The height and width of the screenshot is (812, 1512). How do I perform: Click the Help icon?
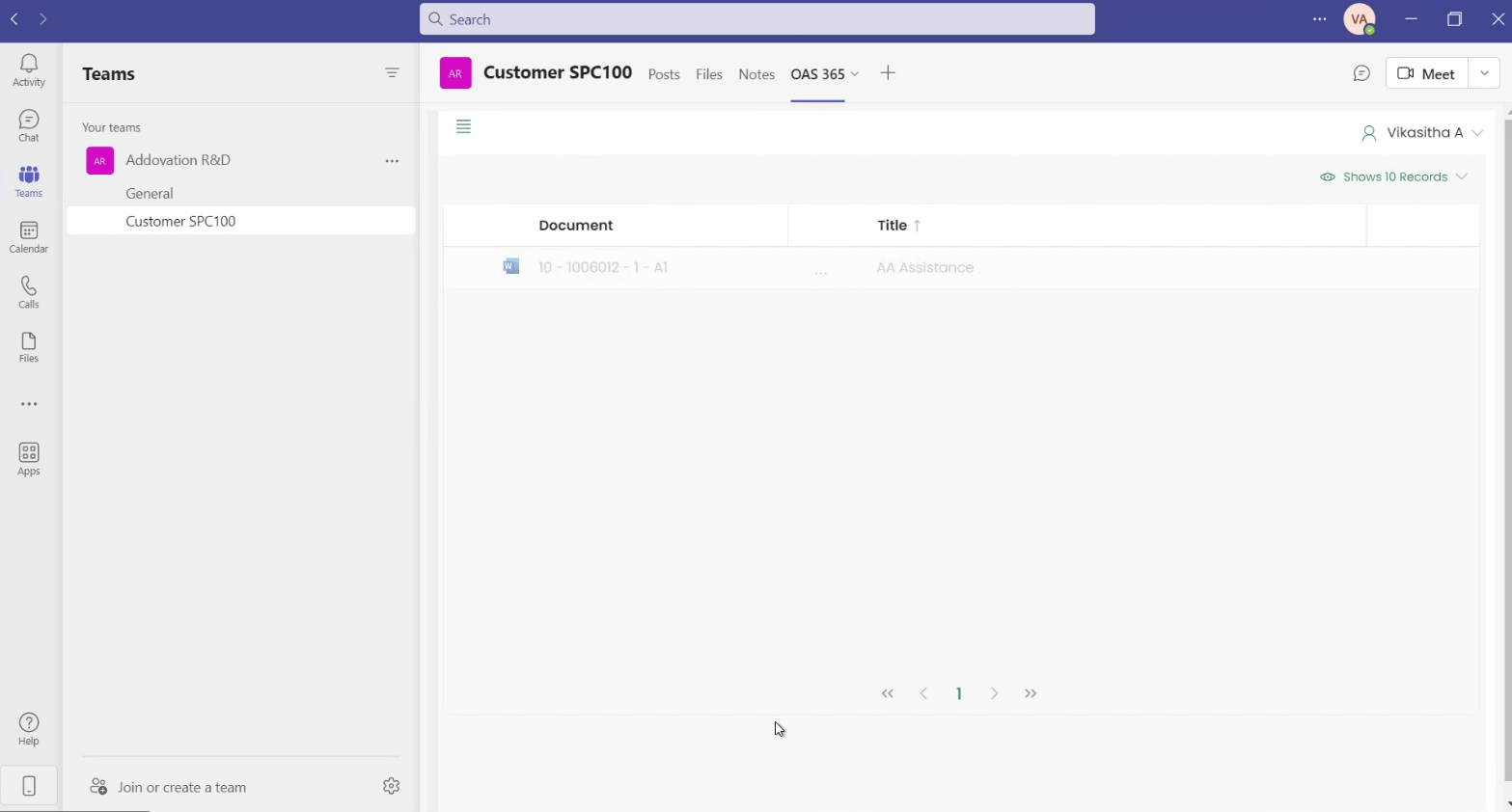point(29,729)
